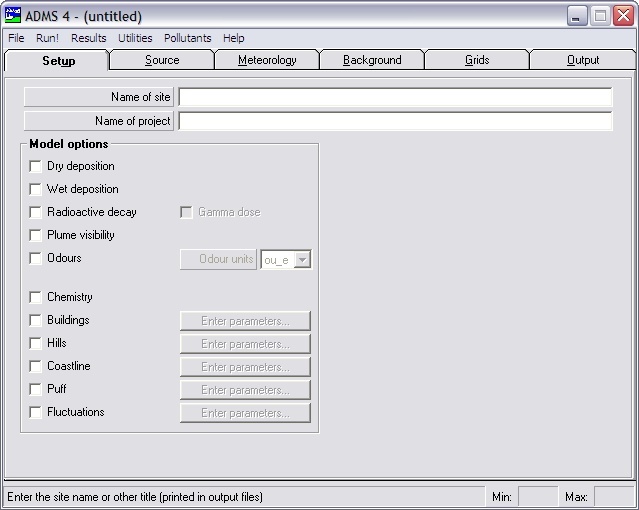Select the Setup tab
Screen dimensions: 639x510
coord(58,60)
